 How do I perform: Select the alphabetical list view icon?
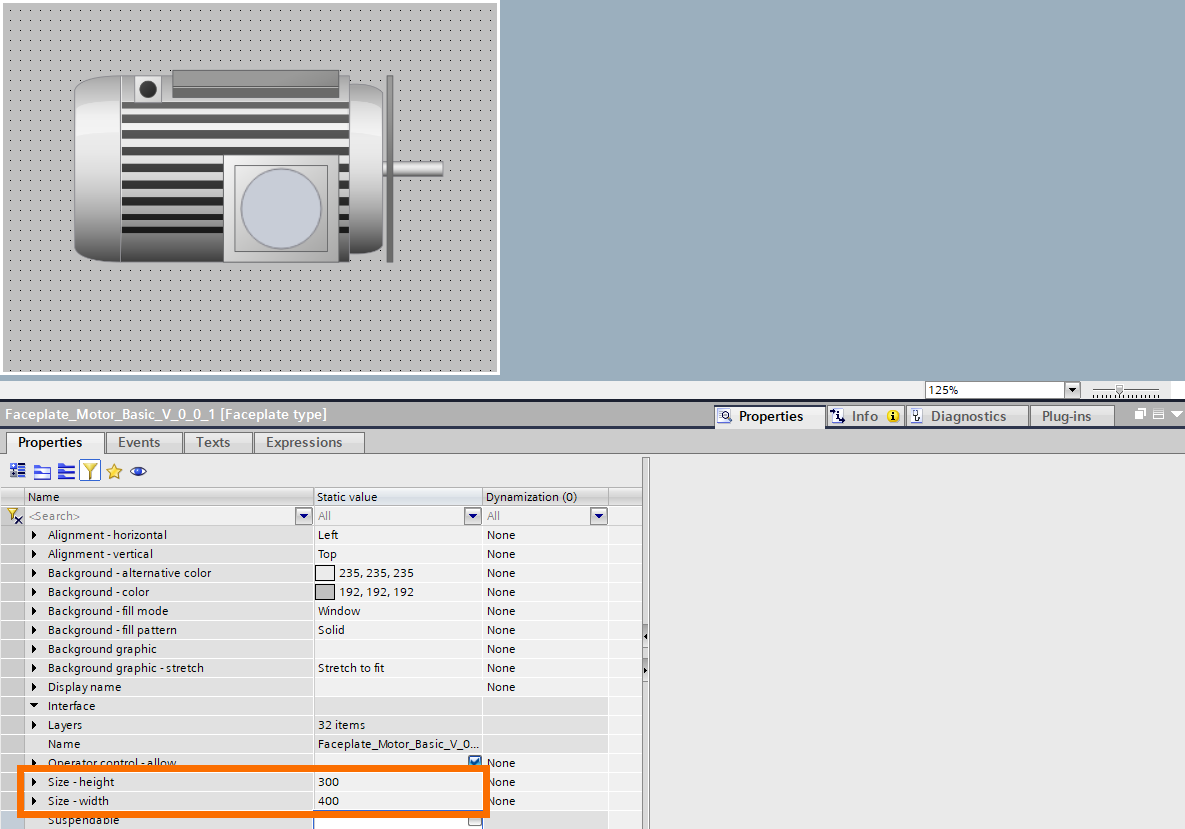pyautogui.click(x=66, y=471)
